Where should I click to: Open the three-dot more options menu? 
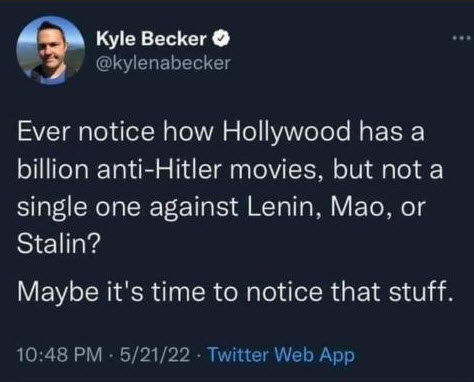click(x=463, y=38)
